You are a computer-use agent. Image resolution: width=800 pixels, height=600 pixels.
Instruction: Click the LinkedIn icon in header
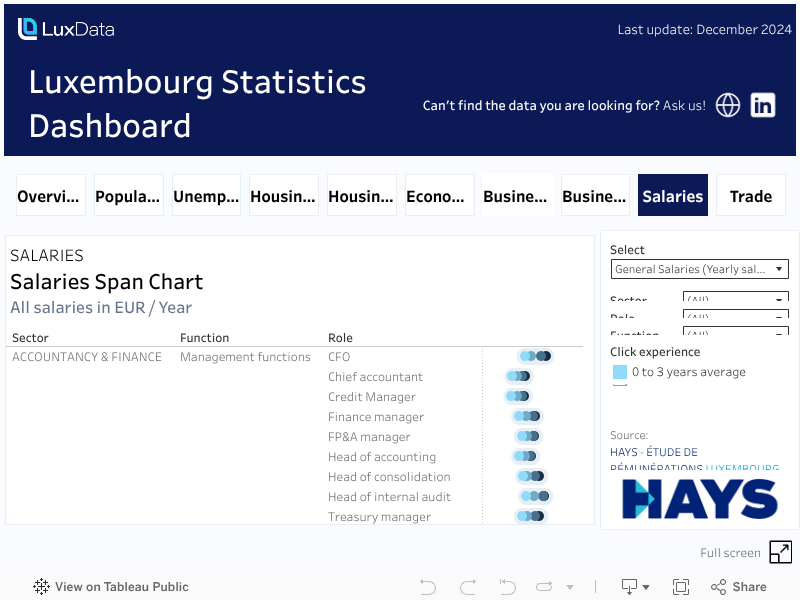point(763,105)
